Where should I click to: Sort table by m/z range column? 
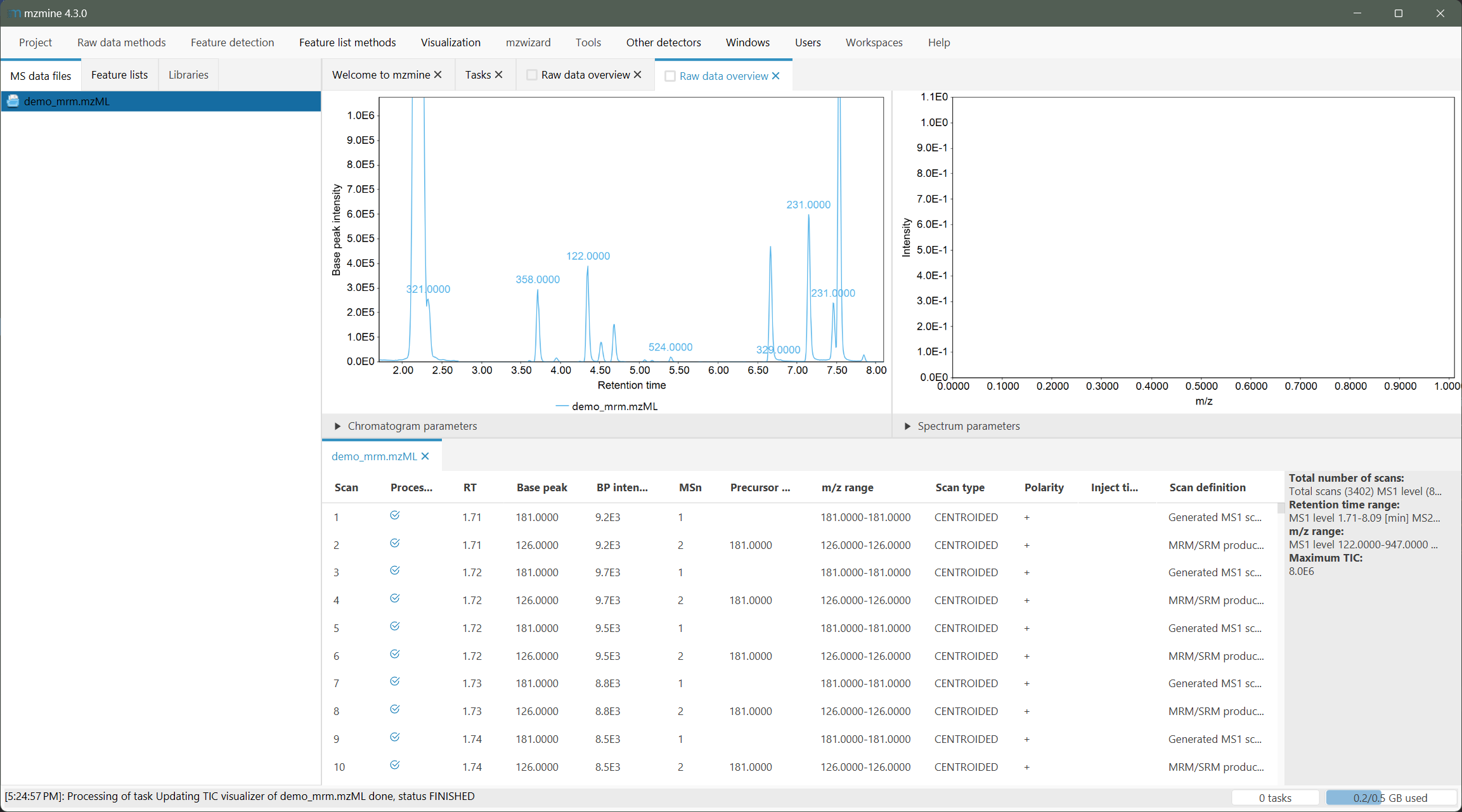848,487
